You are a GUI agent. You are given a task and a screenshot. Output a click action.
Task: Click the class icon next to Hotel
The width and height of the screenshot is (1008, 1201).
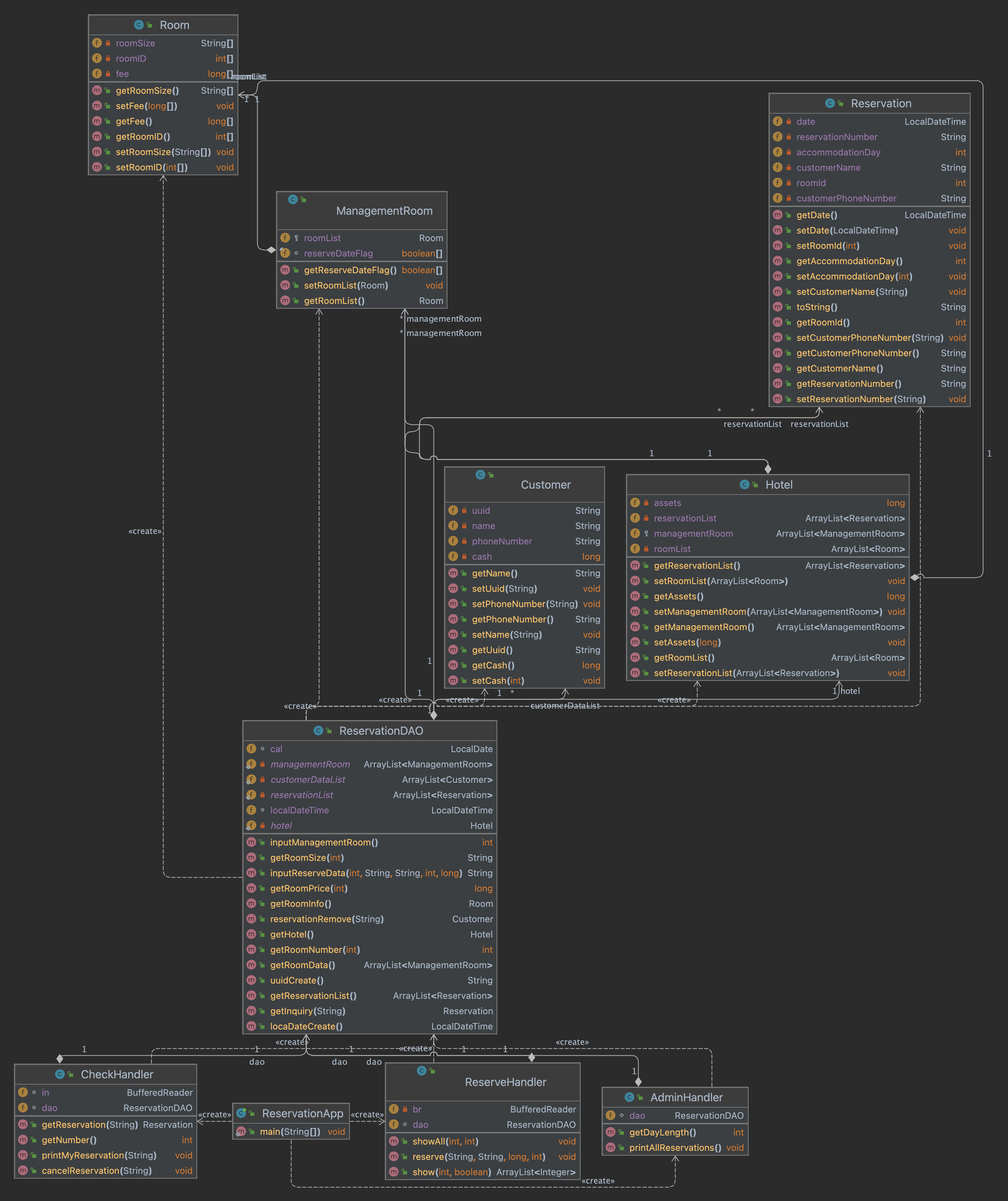click(744, 484)
